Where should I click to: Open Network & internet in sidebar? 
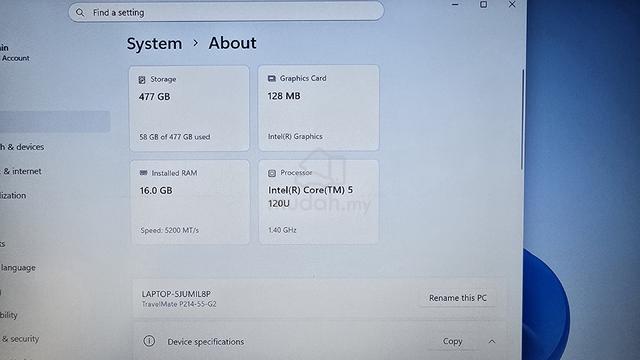click(21, 171)
